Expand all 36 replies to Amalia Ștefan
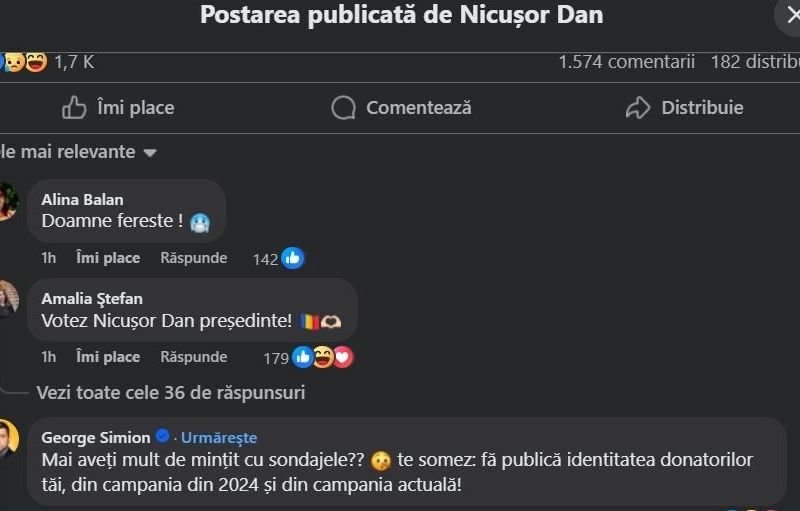The image size is (800, 511). pyautogui.click(x=171, y=393)
